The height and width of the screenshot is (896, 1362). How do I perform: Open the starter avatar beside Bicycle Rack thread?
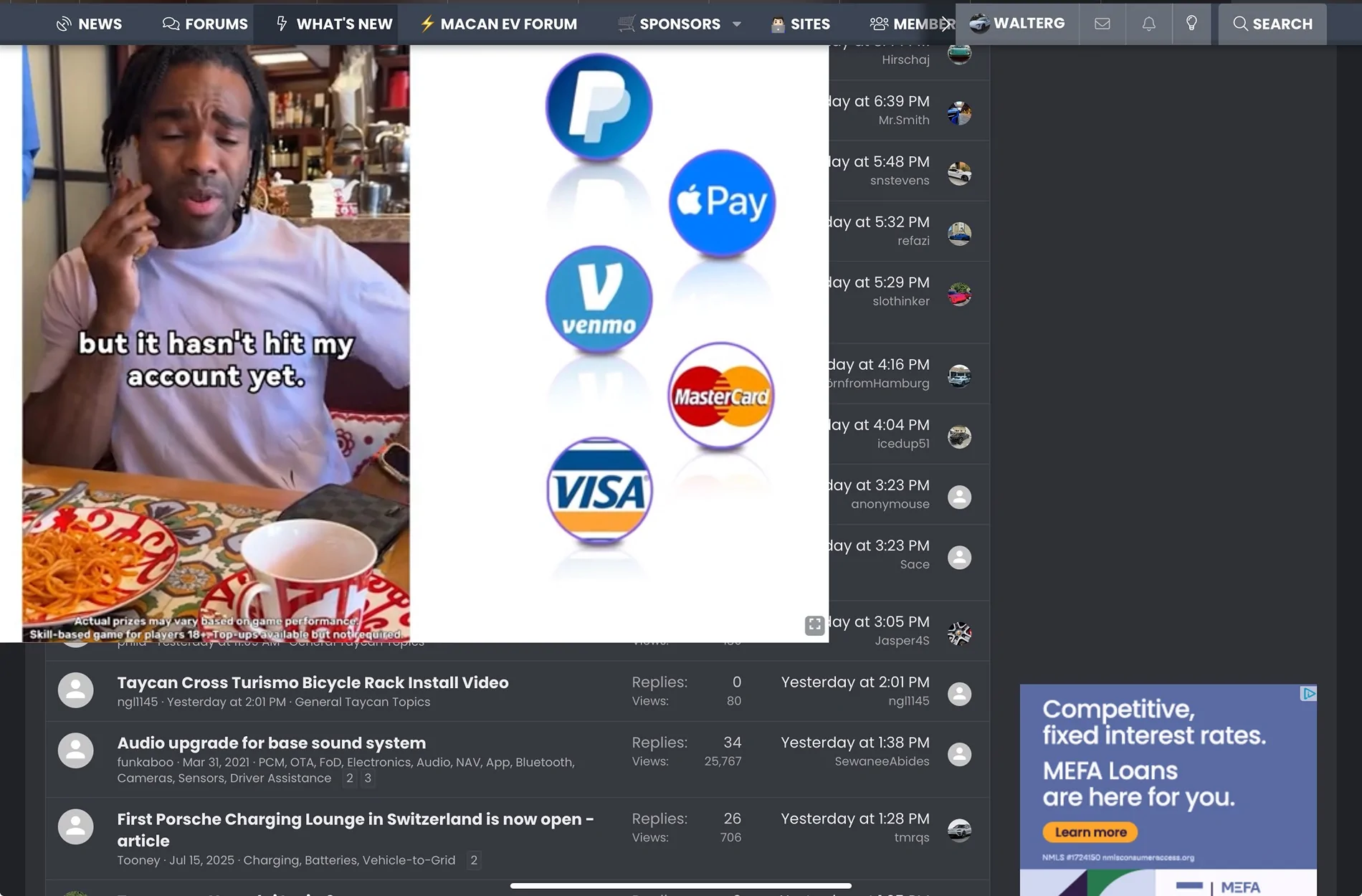(75, 690)
